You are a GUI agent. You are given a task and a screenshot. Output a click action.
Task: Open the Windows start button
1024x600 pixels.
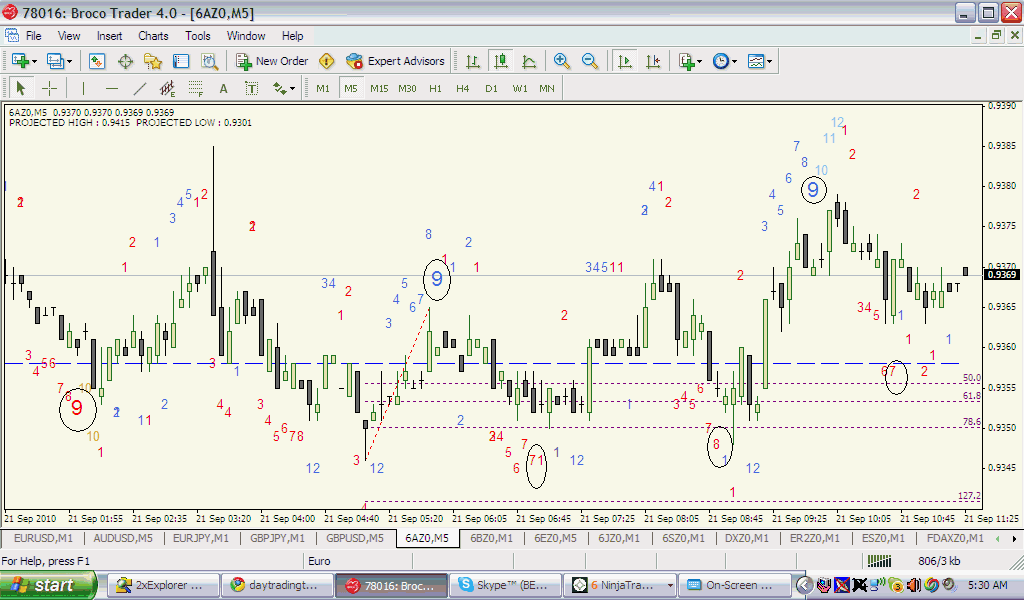pos(48,585)
